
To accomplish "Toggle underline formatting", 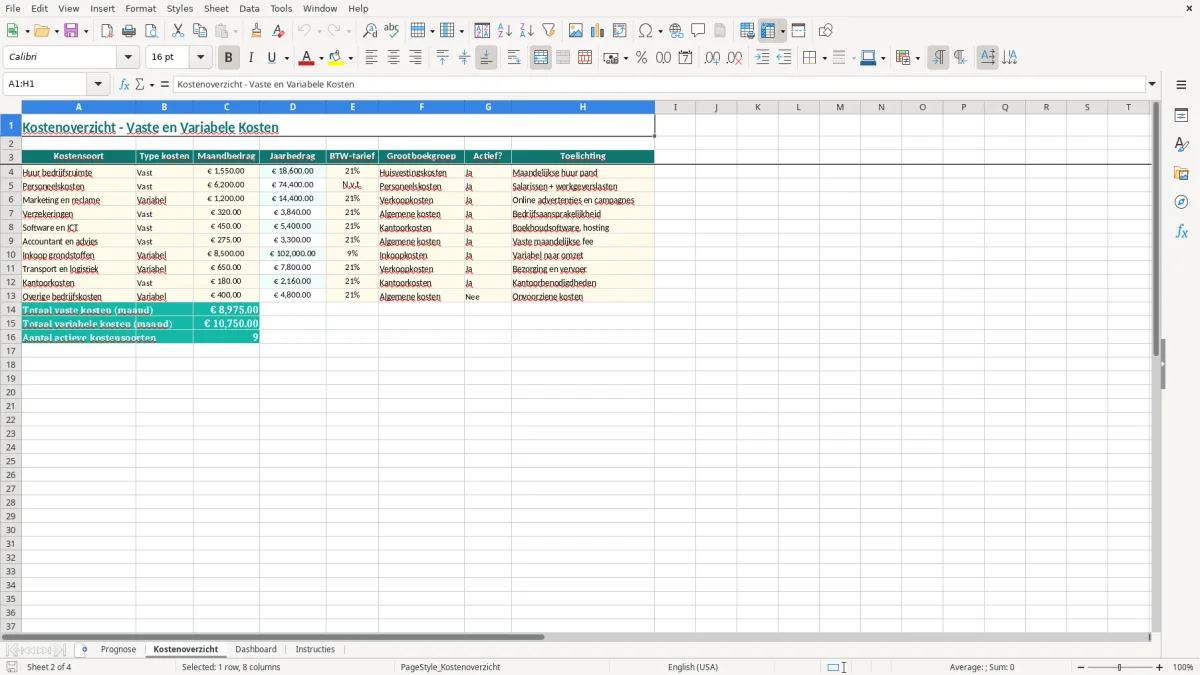I will click(271, 58).
